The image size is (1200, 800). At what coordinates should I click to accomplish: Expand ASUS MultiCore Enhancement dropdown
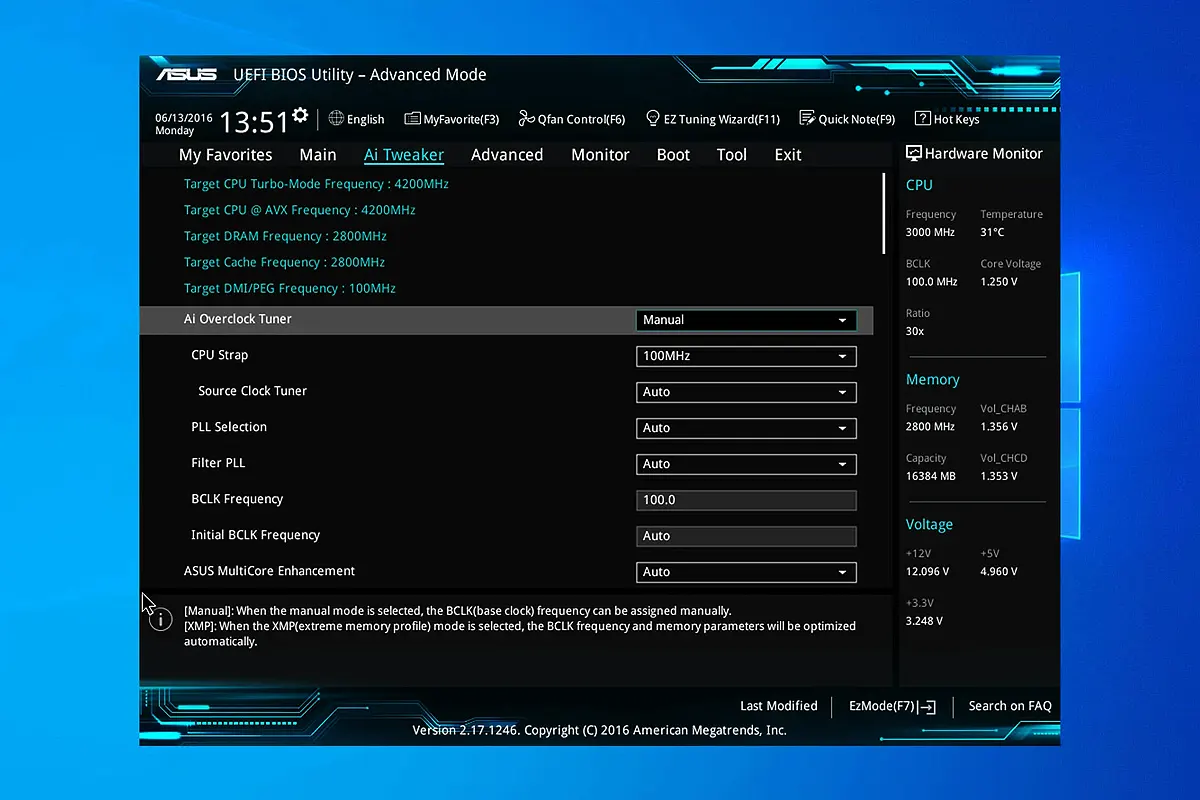tap(746, 572)
